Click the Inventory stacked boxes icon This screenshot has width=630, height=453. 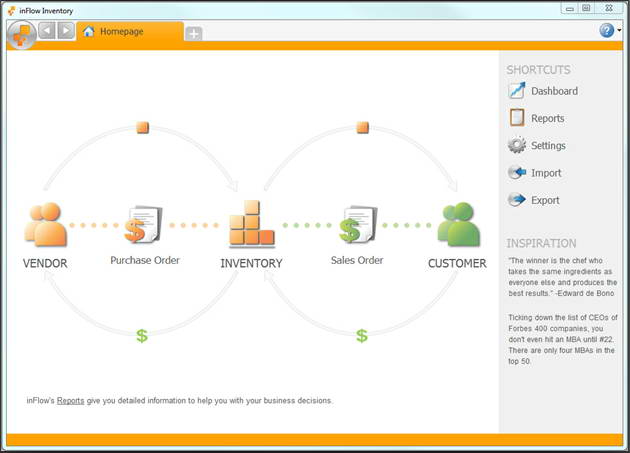pos(252,223)
